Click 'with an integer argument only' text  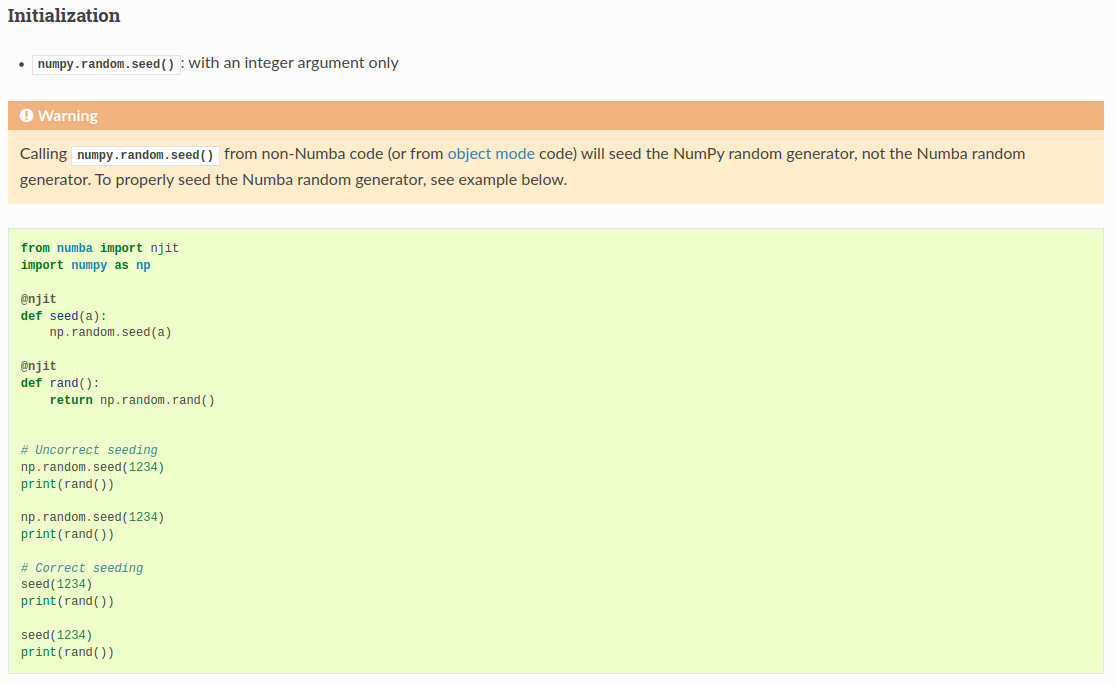click(293, 63)
